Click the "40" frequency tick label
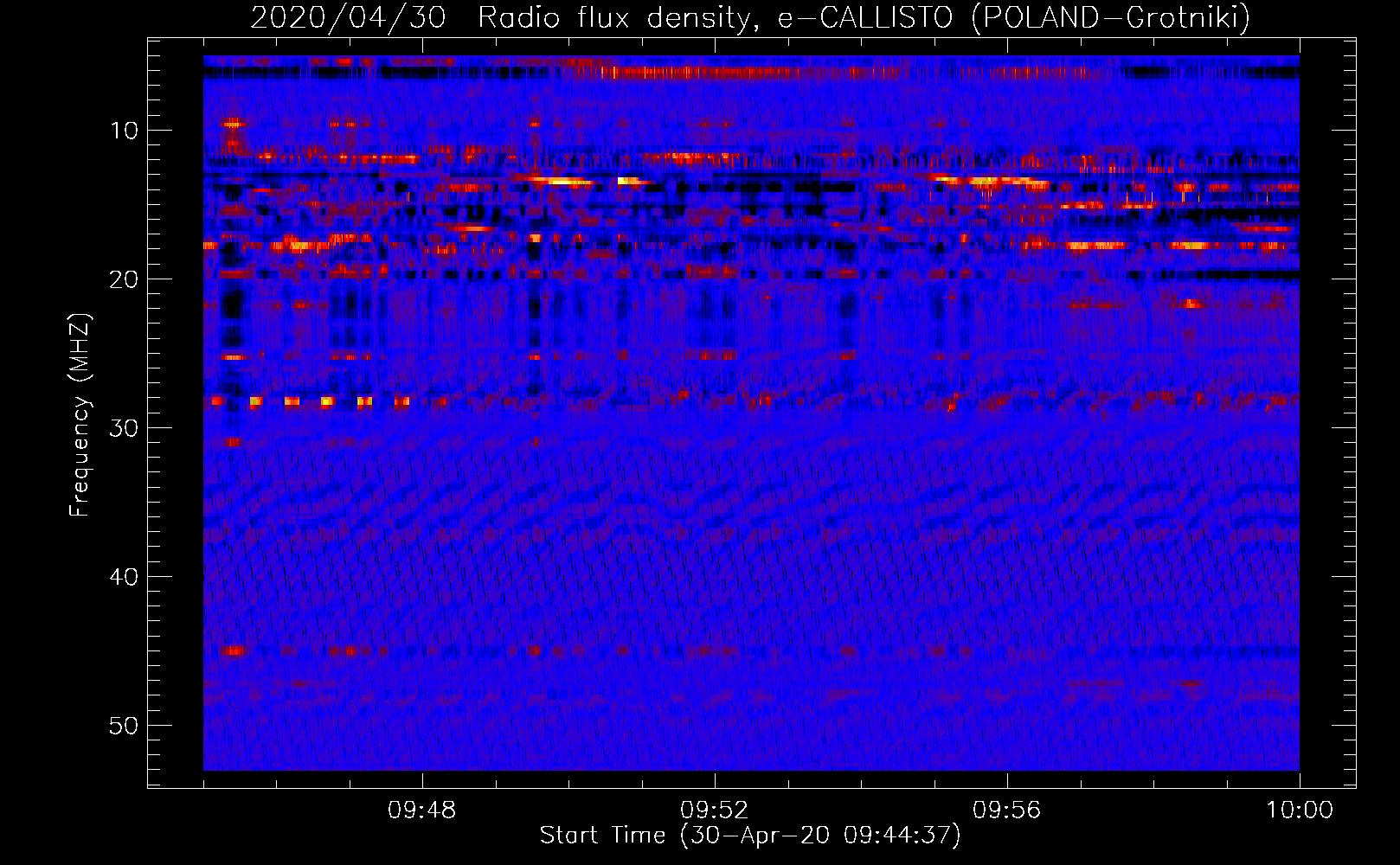 (x=124, y=577)
